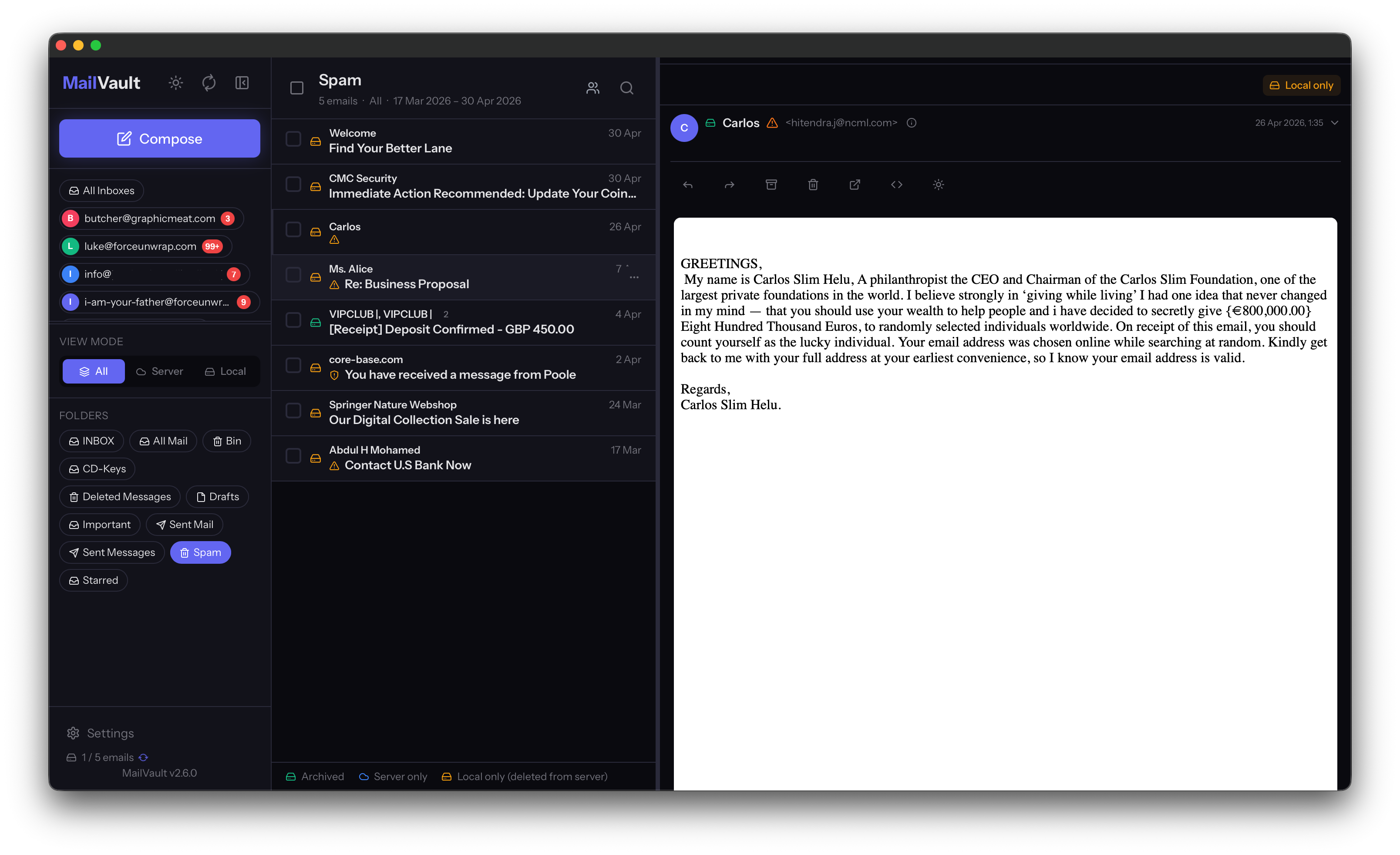Open the VIPCLUB Deposit Confirmed email
The height and width of the screenshot is (855, 1400).
coord(464,323)
